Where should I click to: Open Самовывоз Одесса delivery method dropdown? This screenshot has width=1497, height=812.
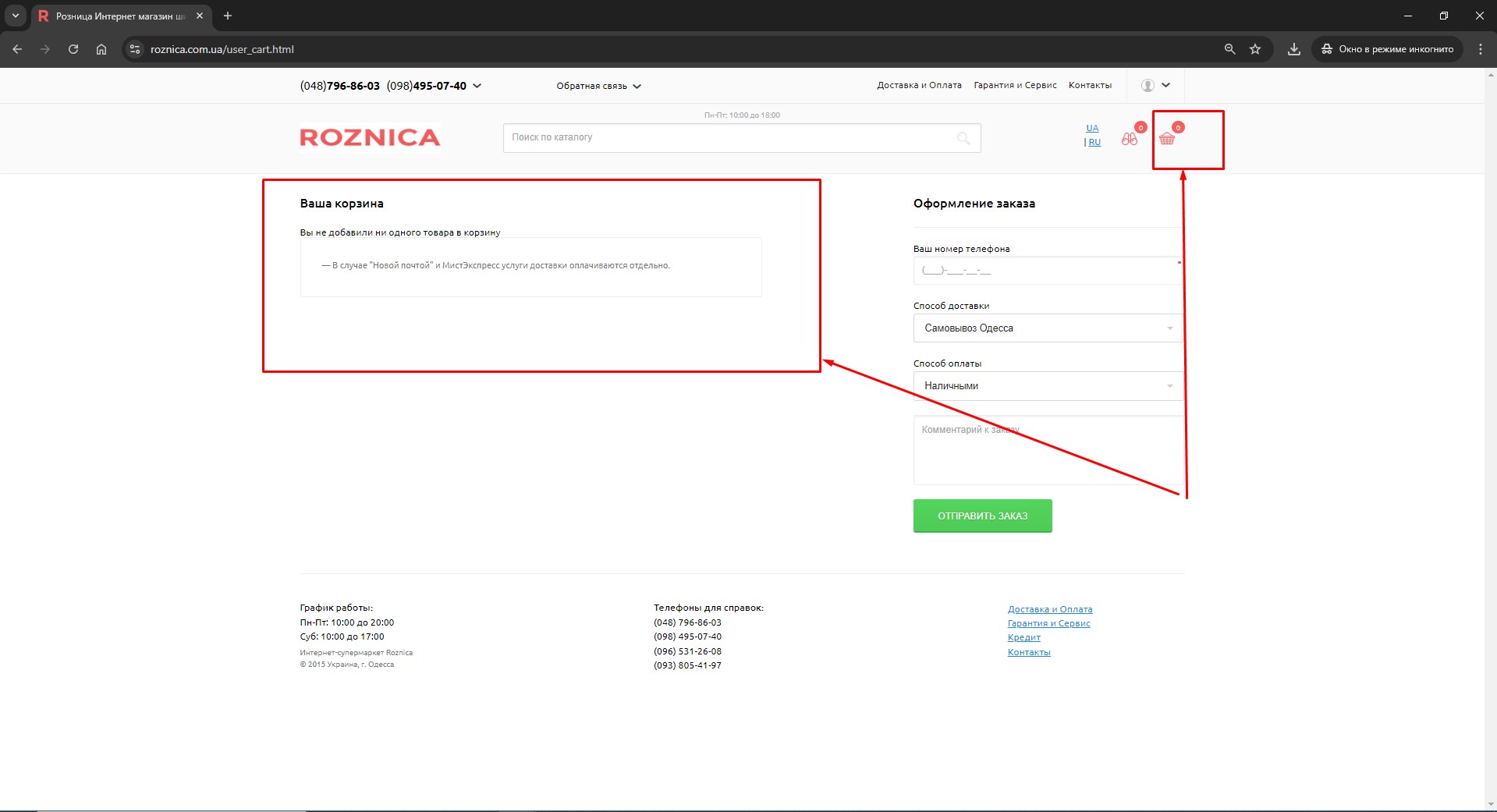pos(1048,328)
